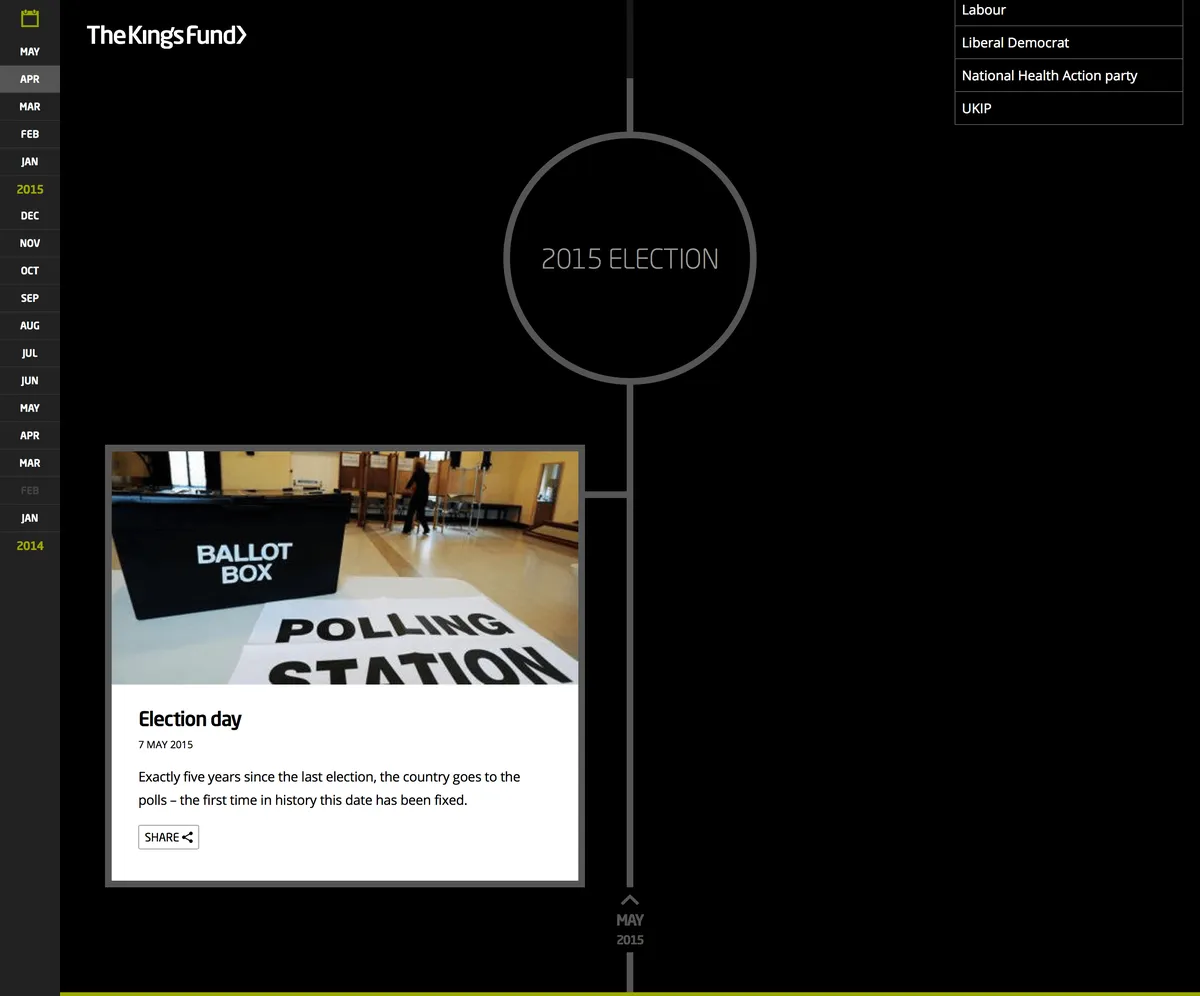Jump to JUL in the month sidebar
Image resolution: width=1200 pixels, height=996 pixels.
click(30, 353)
